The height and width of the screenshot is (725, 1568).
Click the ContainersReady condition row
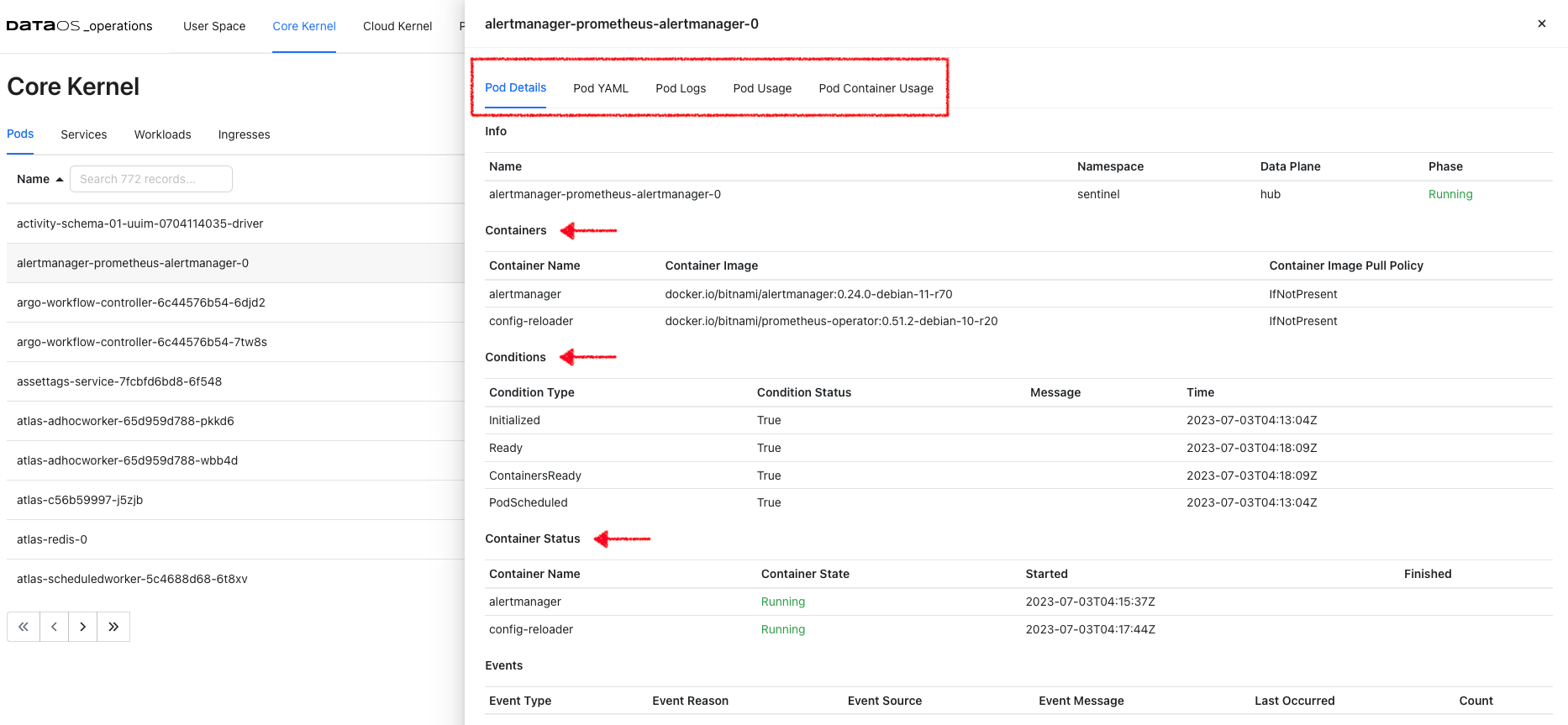pyautogui.click(x=1018, y=475)
